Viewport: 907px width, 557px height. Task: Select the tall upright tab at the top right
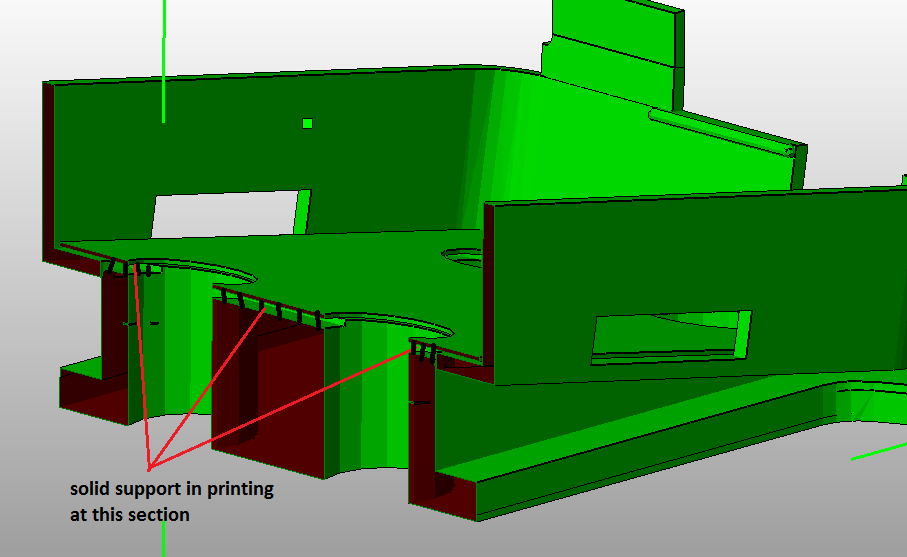pos(614,55)
